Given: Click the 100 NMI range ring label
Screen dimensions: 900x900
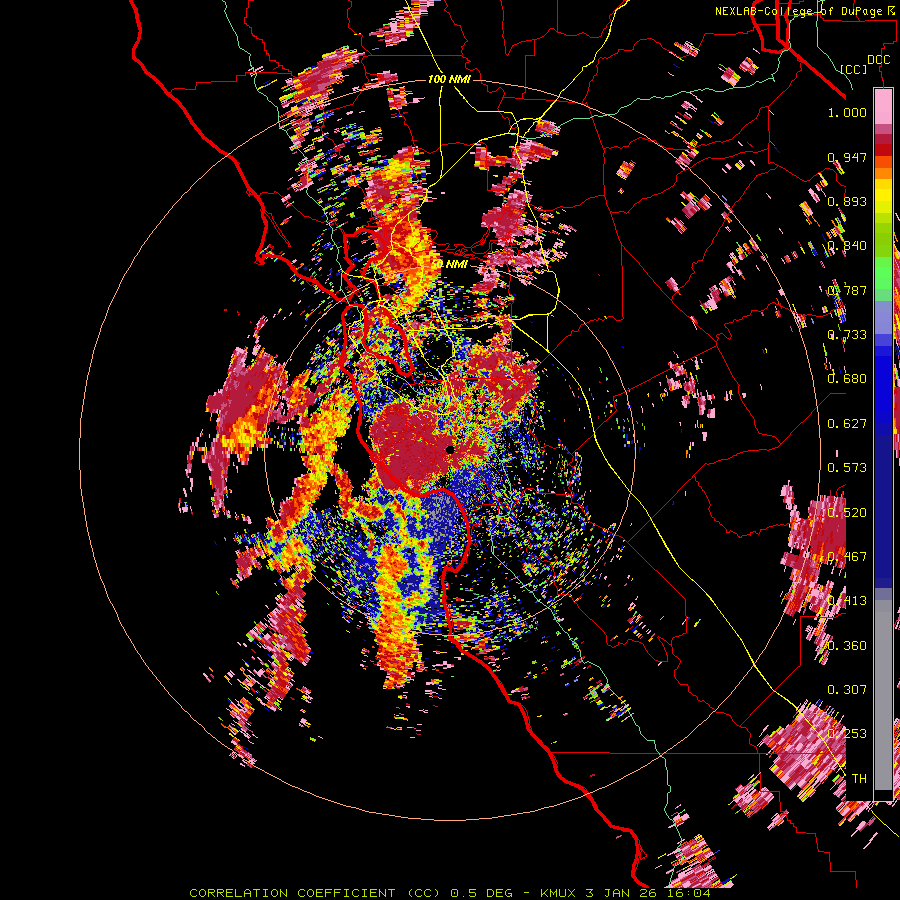Looking at the screenshot, I should point(449,79).
